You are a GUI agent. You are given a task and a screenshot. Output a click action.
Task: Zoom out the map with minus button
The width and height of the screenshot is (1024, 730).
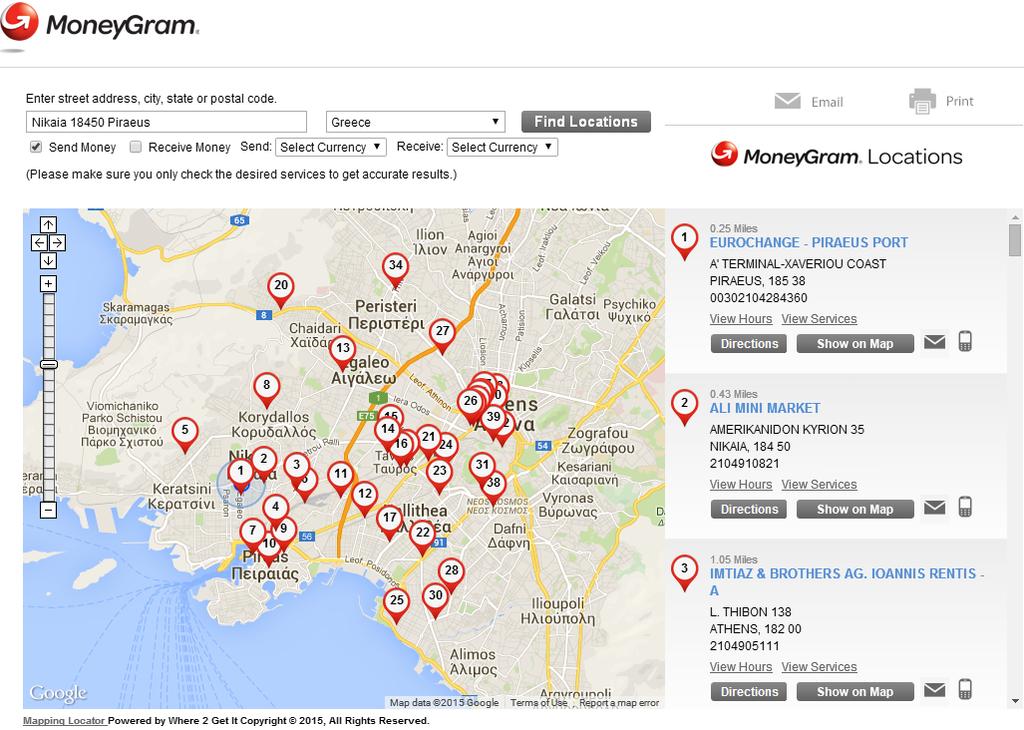coord(48,510)
